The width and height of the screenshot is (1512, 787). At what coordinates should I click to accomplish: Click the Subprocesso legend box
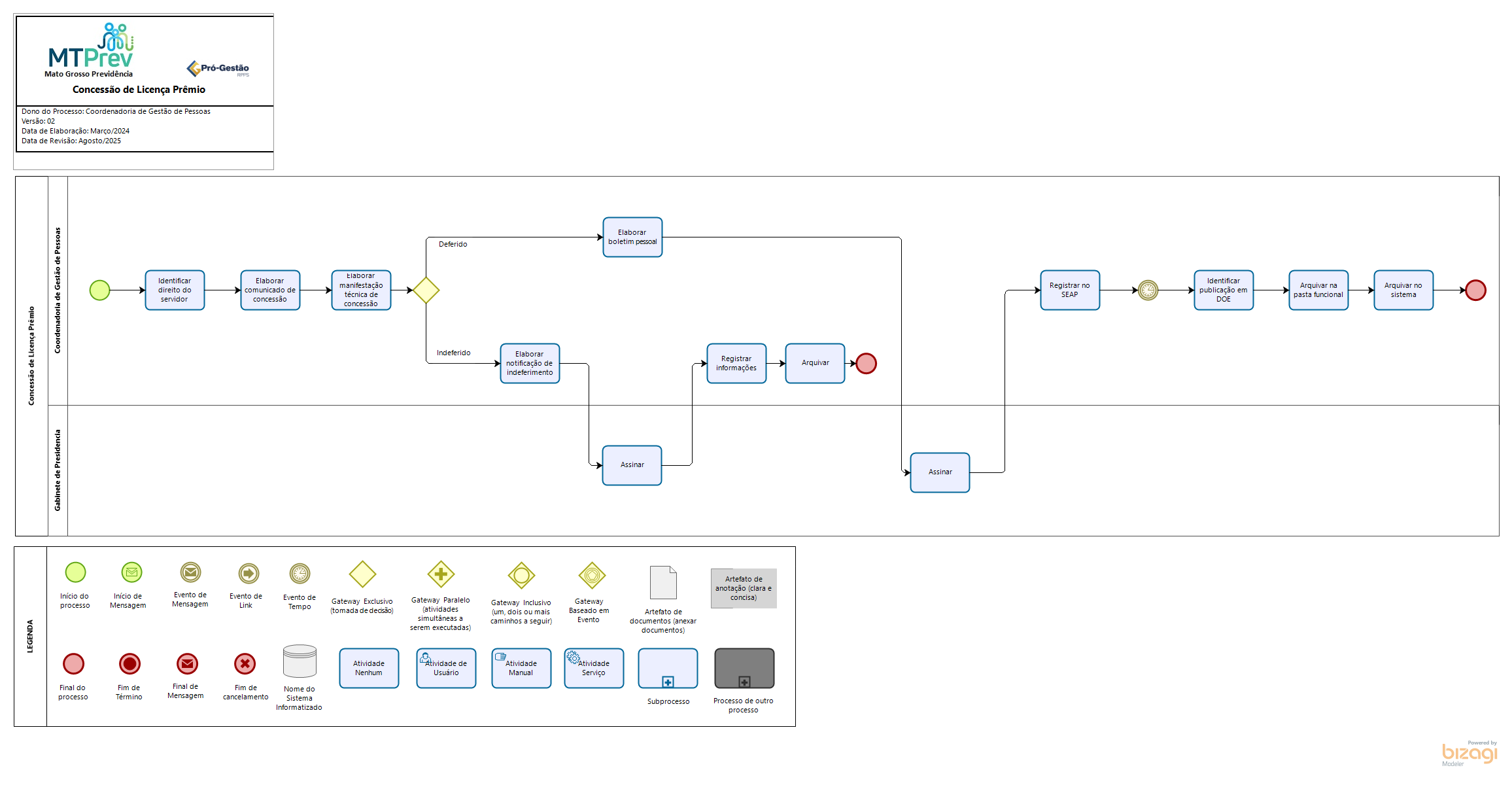(668, 668)
